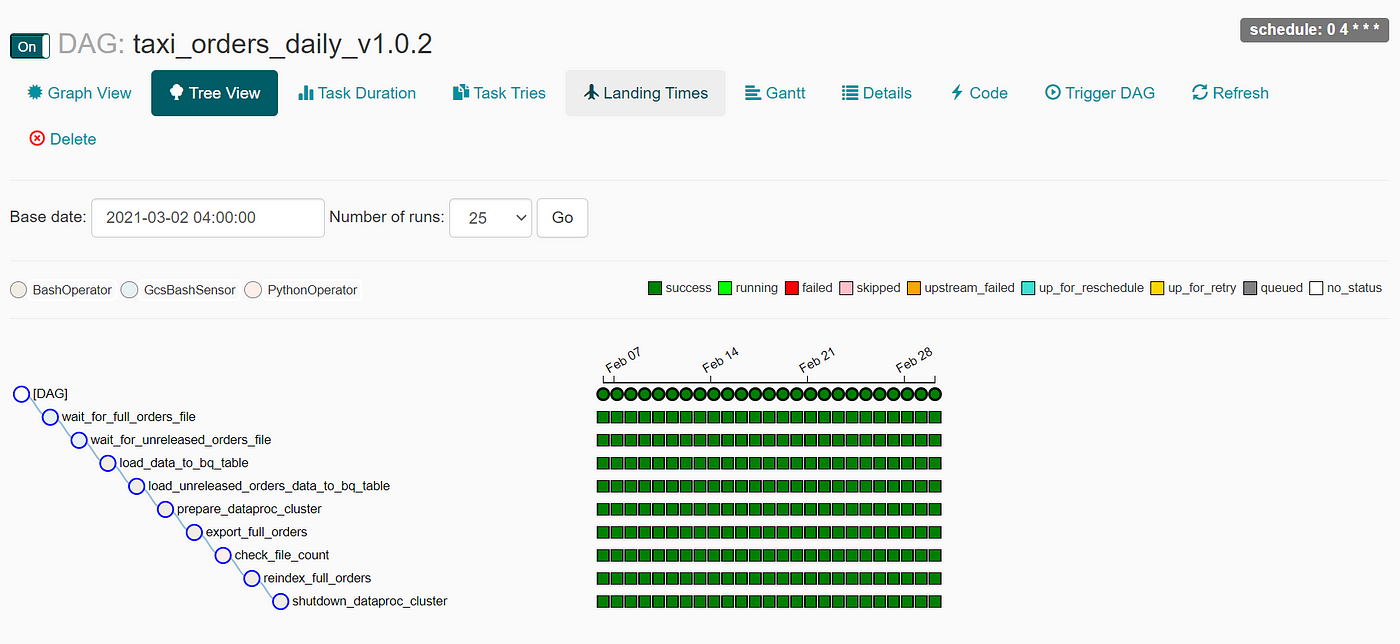Click the Graph View sun icon

click(x=35, y=93)
